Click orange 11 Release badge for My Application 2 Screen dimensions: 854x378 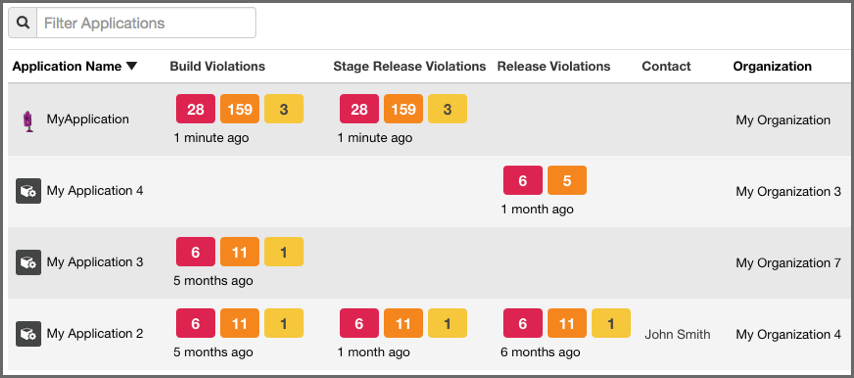point(567,323)
